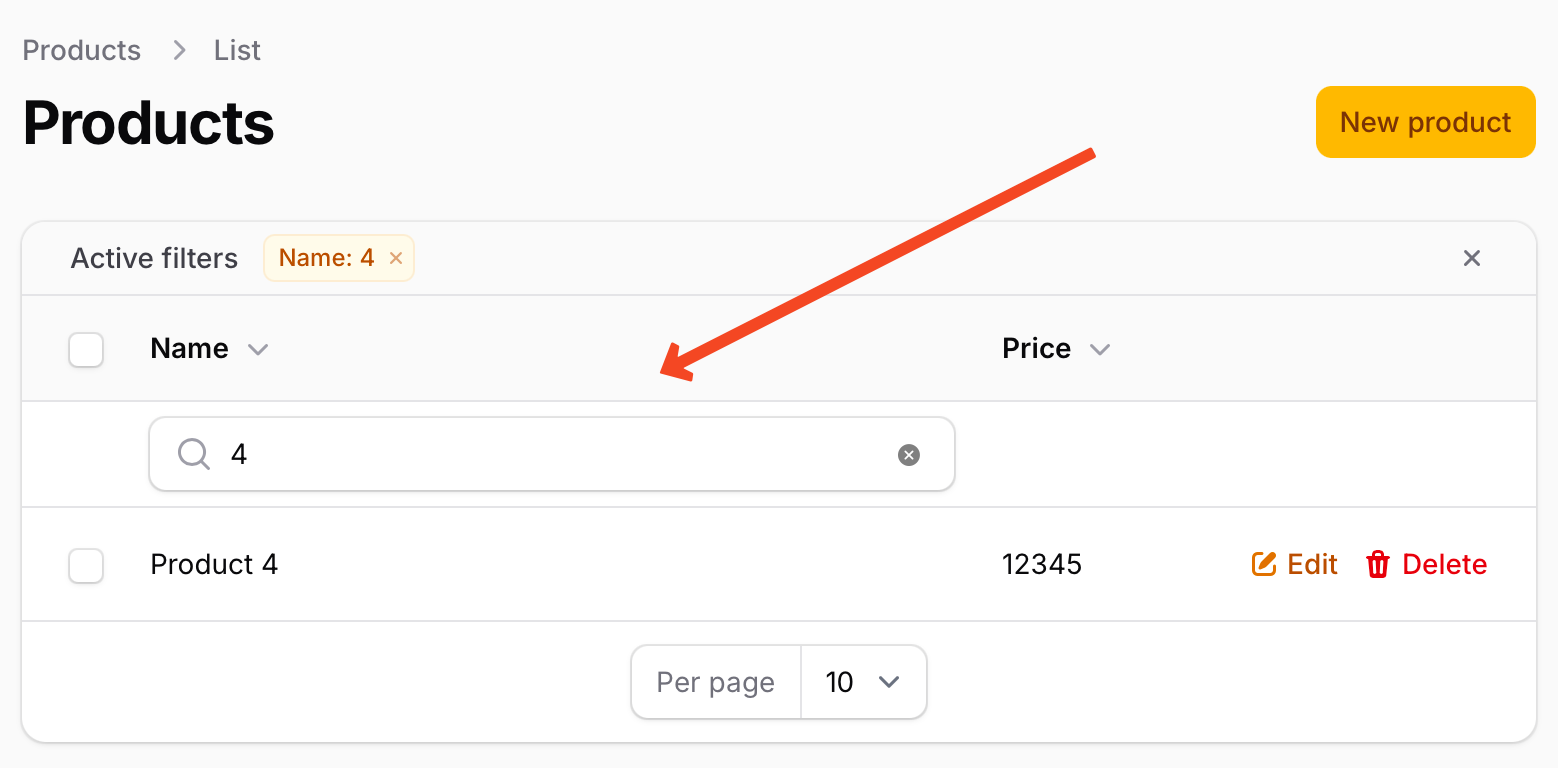
Task: Open the per page 10 dropdown
Action: coord(863,682)
